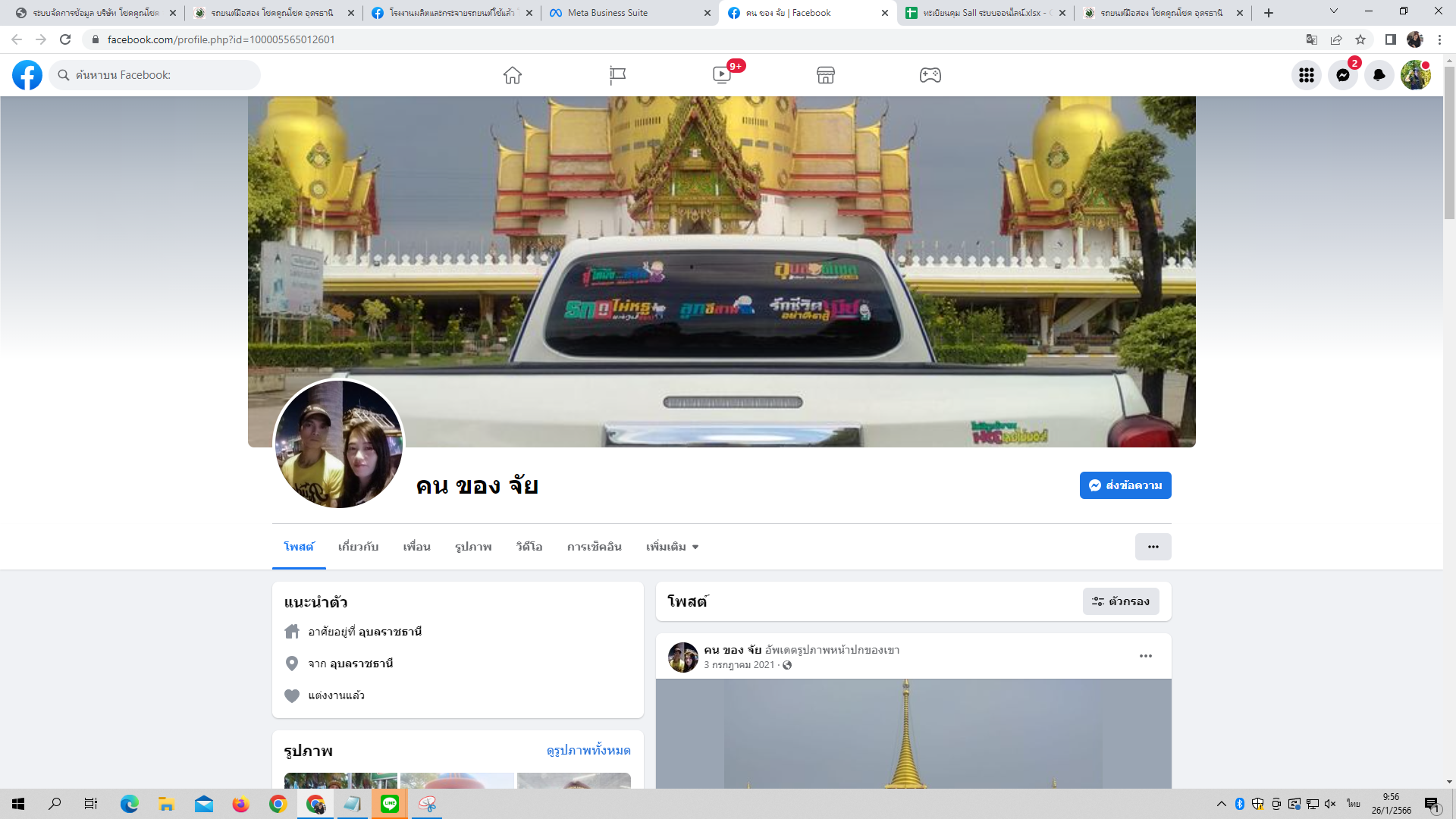Viewport: 1456px width, 819px height.
Task: Open LINE app in taskbar
Action: click(390, 804)
